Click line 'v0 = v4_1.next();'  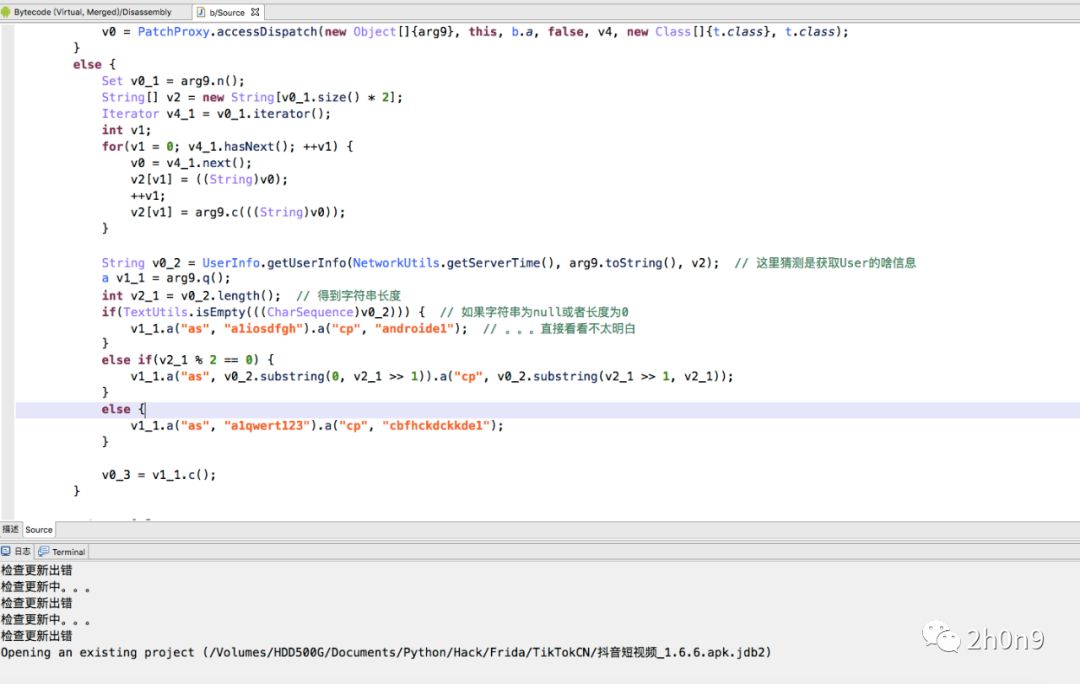pos(191,163)
